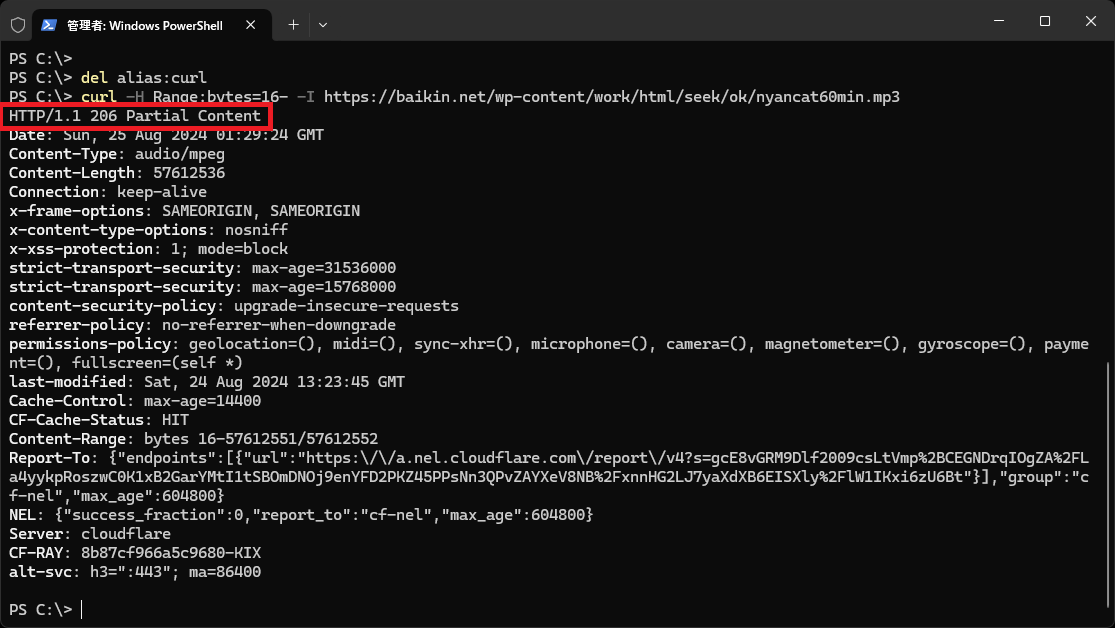Click the CF-RAY header value
Viewport: 1115px width, 628px height.
pos(171,553)
